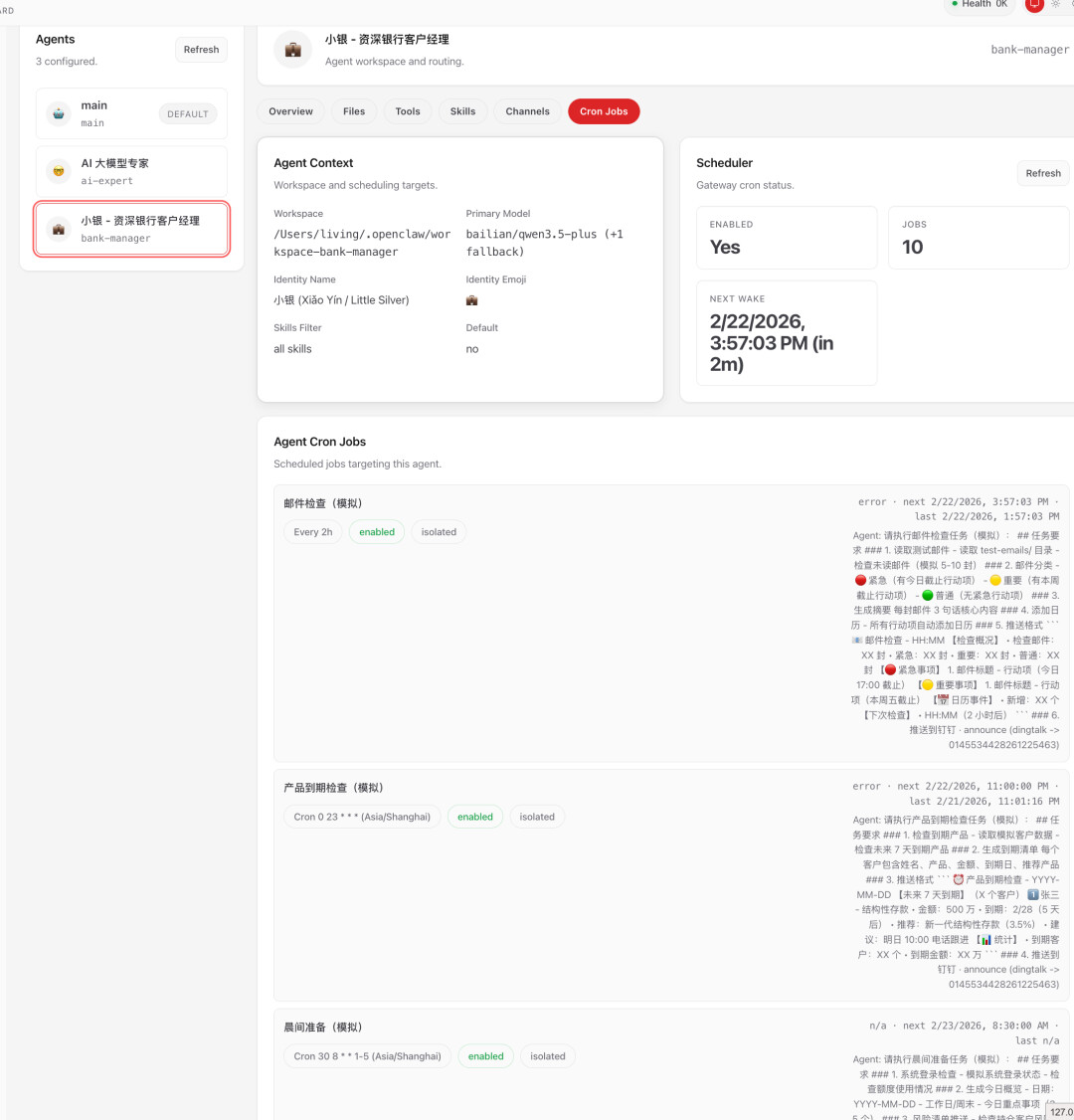The height and width of the screenshot is (1120, 1074).
Task: Go to the Skills tab
Action: 462,111
